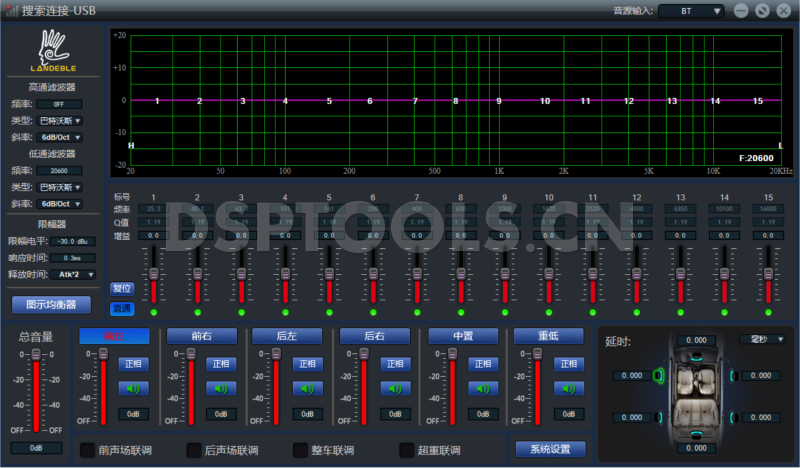Click band 15 Q值 field
This screenshot has width=800, height=468.
coord(768,222)
